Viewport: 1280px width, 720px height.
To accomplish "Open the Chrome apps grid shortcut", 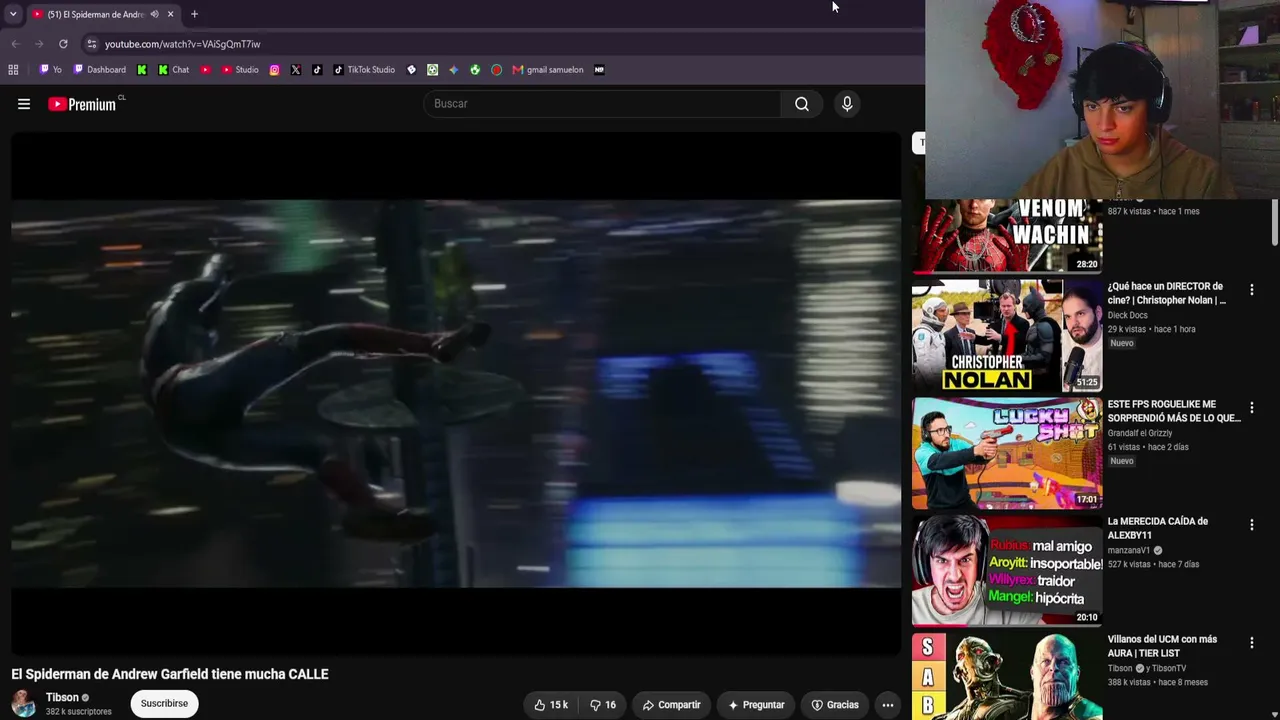I will click(x=13, y=70).
